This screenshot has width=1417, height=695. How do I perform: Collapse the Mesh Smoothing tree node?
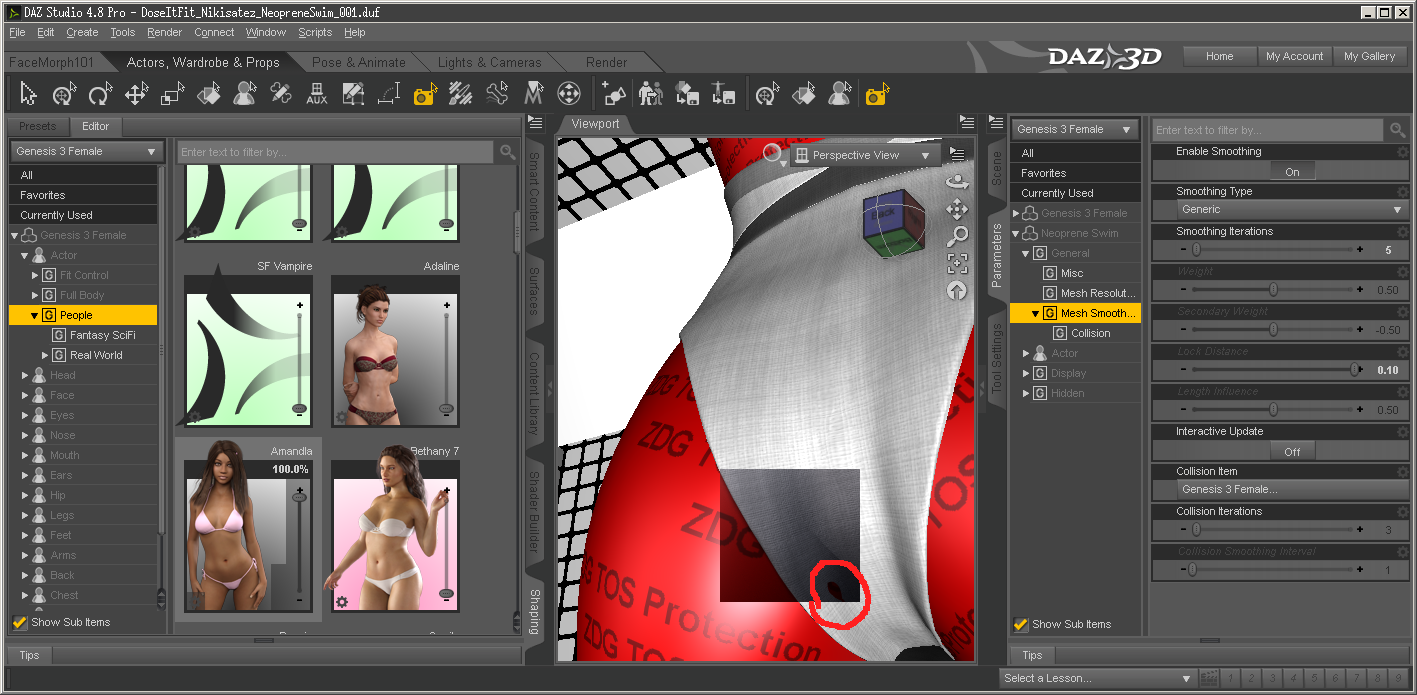(1036, 313)
